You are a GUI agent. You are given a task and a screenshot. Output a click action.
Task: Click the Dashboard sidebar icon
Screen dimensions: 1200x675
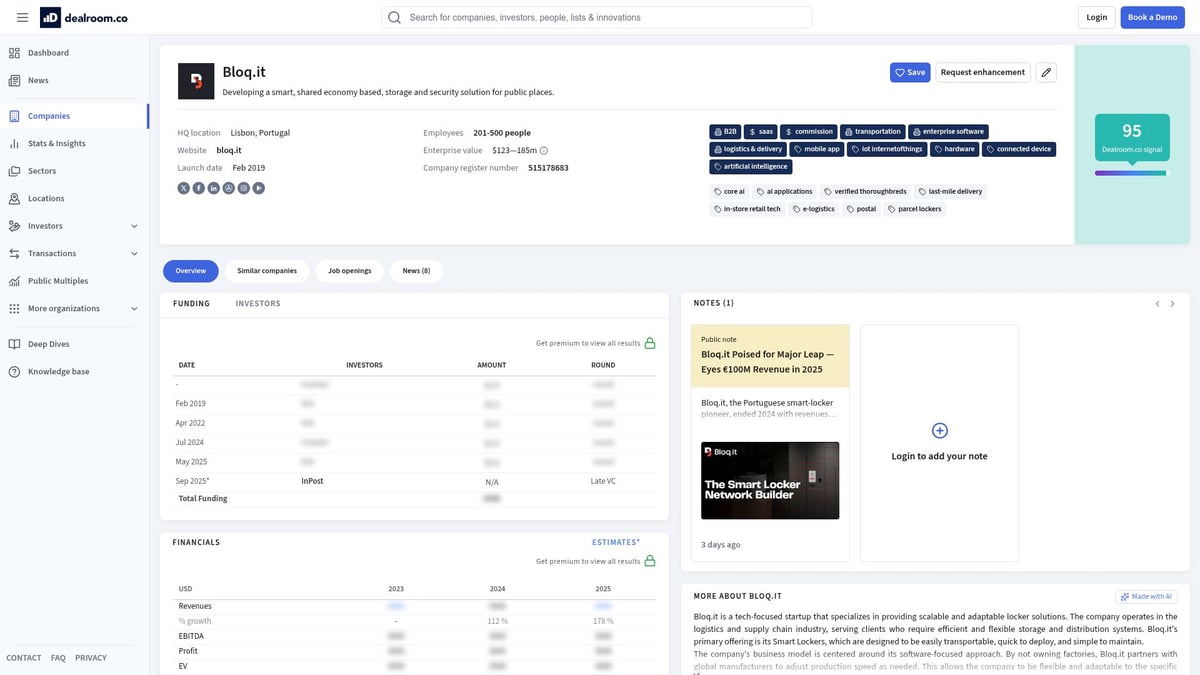(15, 53)
